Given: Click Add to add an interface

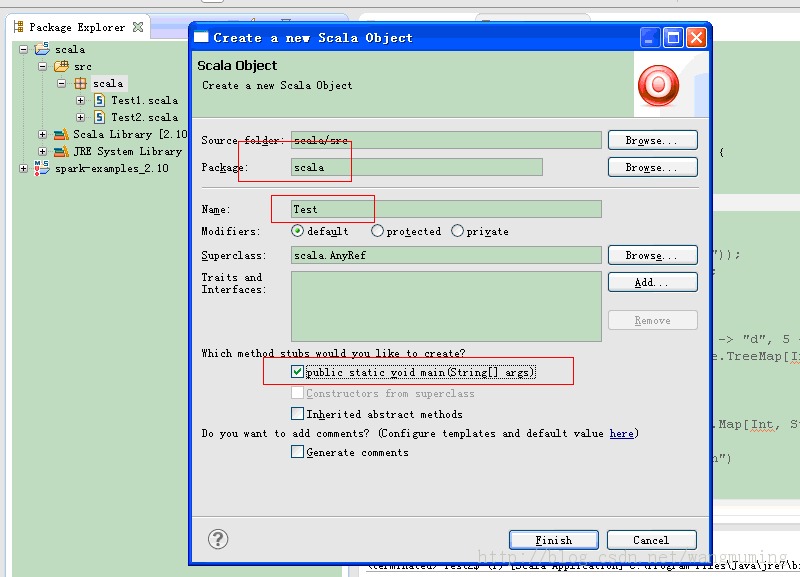Looking at the screenshot, I should click(x=653, y=282).
